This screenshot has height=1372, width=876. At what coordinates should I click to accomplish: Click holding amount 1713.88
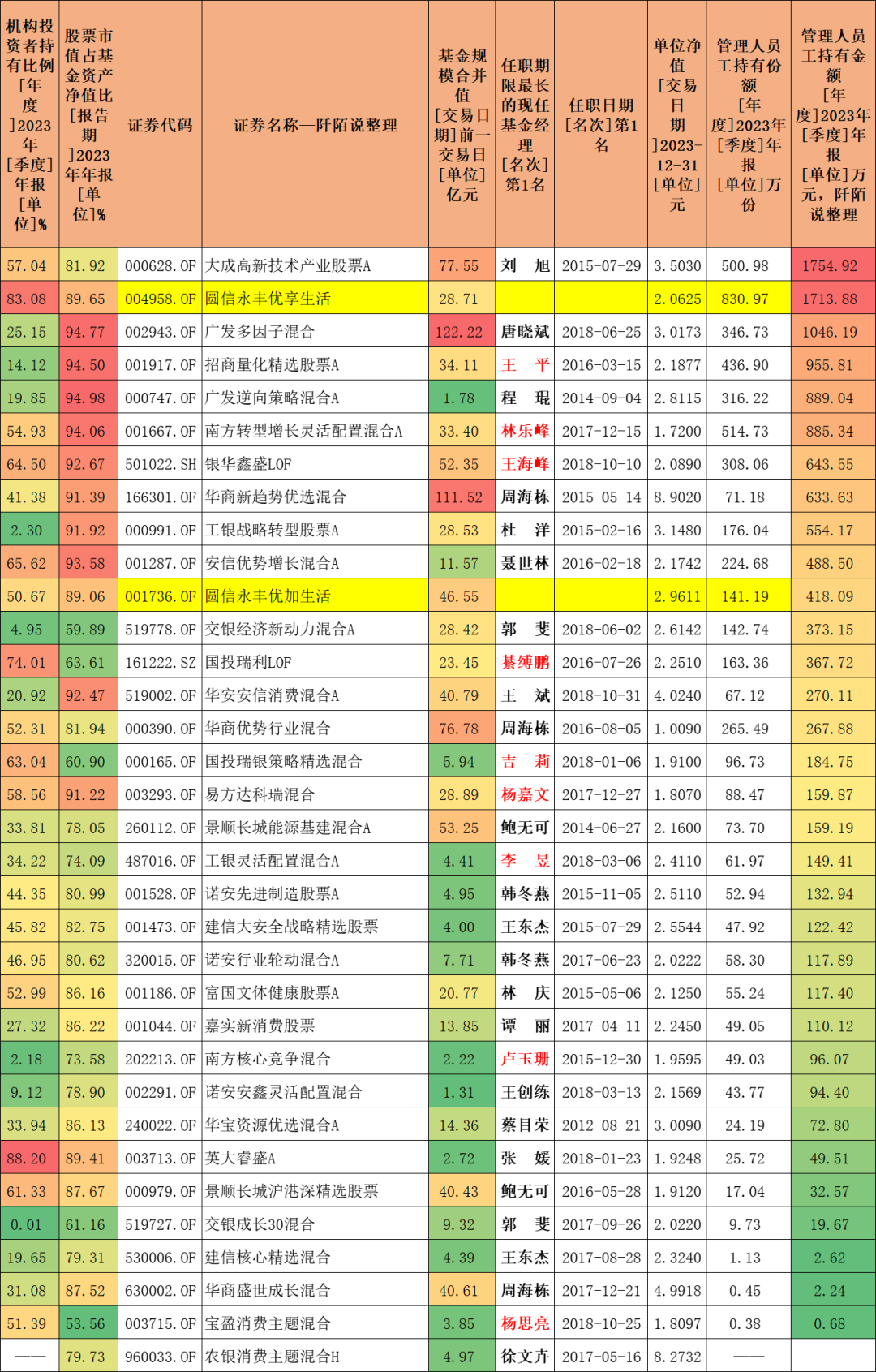pos(830,299)
